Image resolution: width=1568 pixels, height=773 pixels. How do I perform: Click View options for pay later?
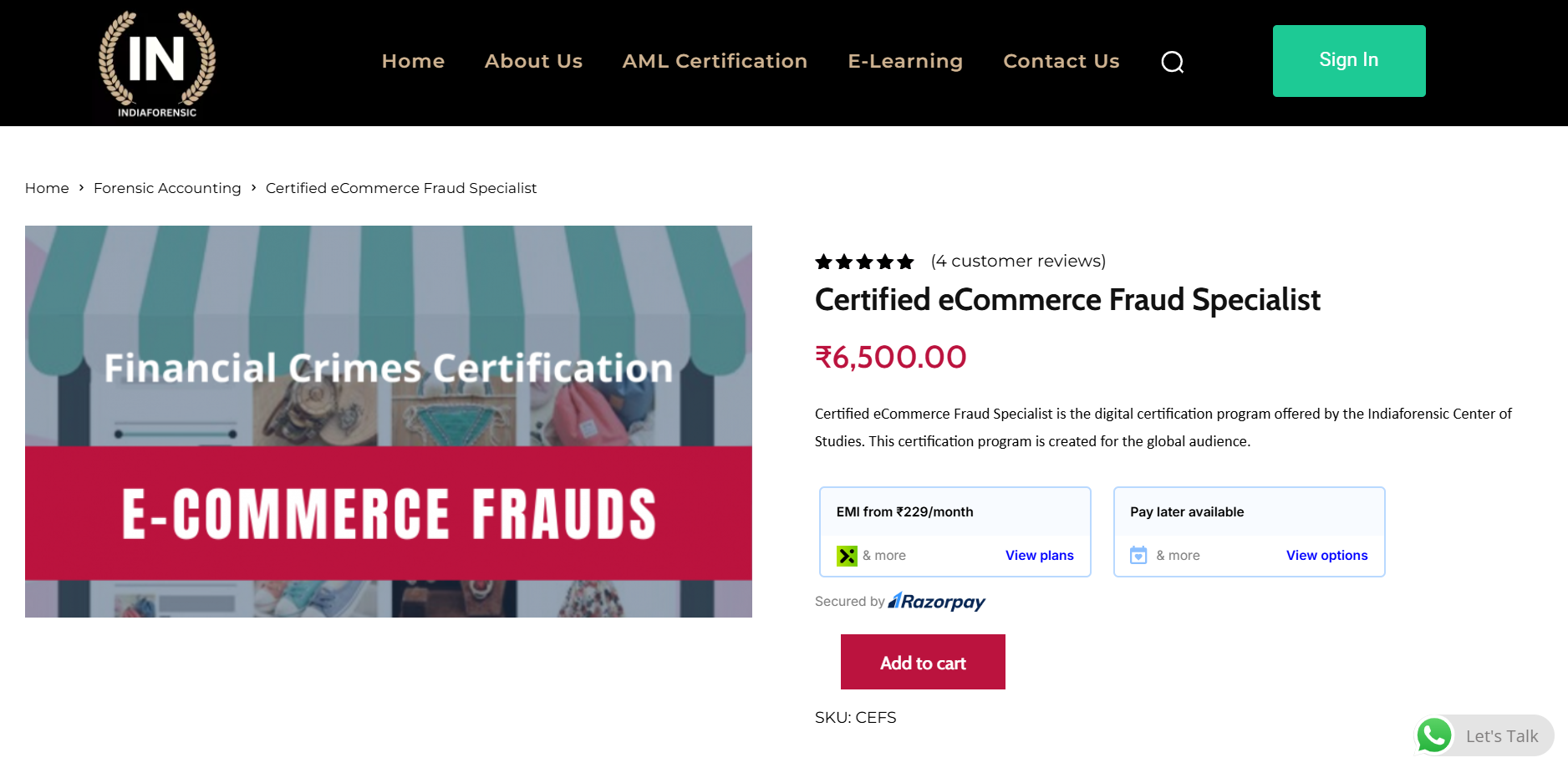1326,556
